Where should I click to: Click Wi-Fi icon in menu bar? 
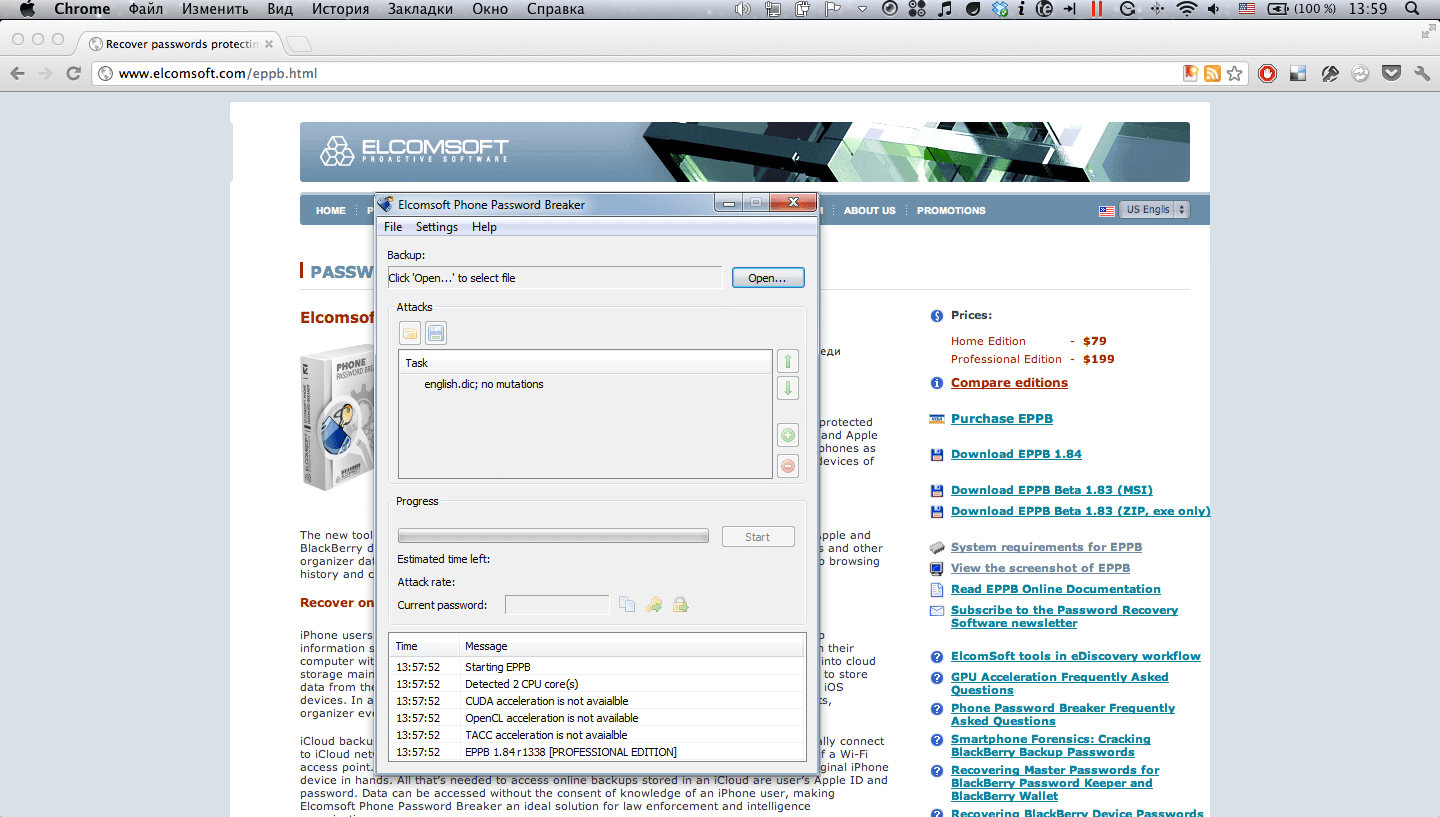coord(1186,9)
